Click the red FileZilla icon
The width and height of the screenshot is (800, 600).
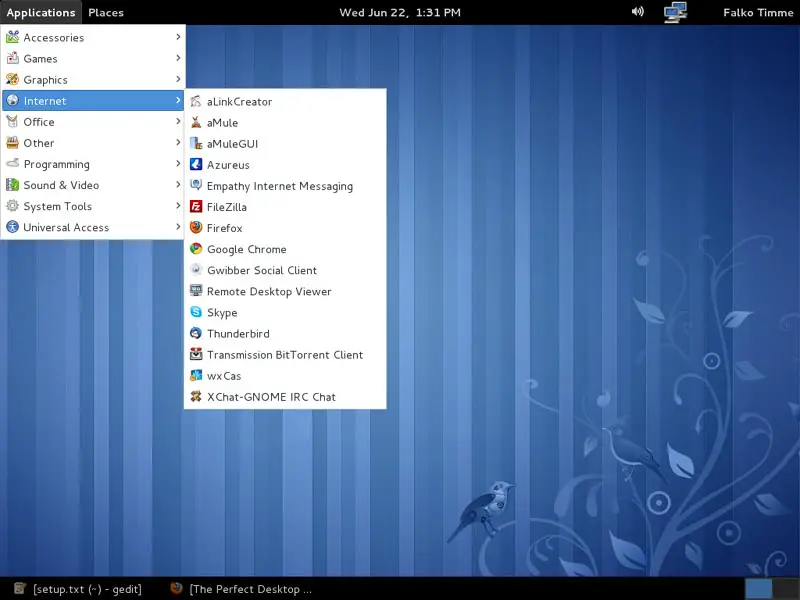pos(196,207)
